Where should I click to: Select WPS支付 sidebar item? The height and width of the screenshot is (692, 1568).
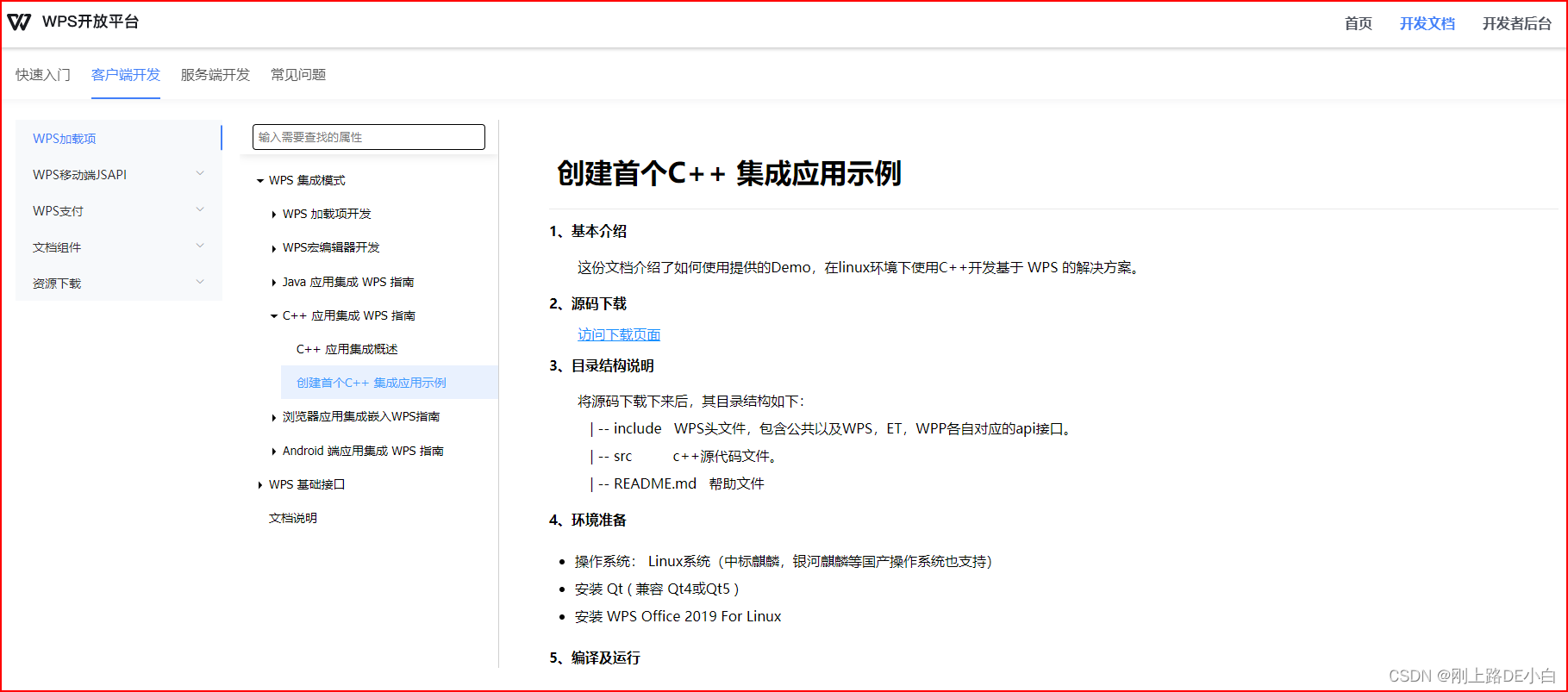[x=58, y=210]
